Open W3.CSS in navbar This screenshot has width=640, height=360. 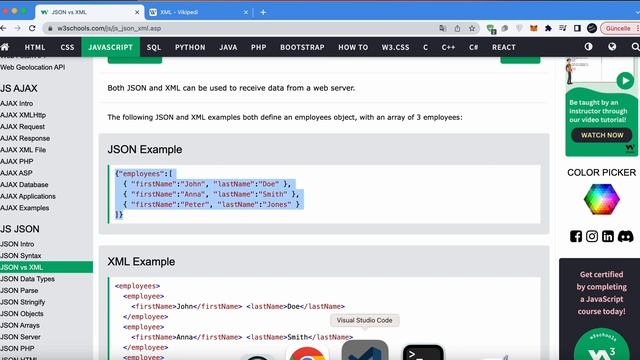point(396,47)
